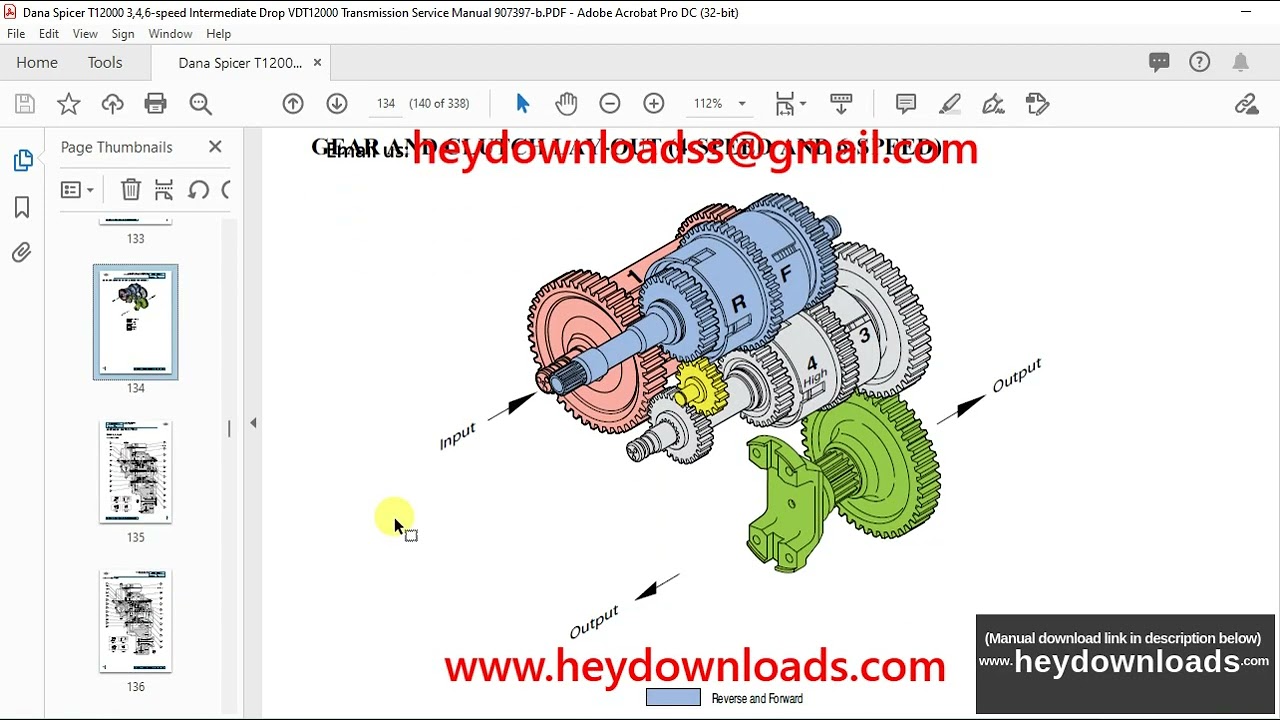Screen dimensions: 1280x720
Task: Open the fit page options tool
Action: pos(785,104)
